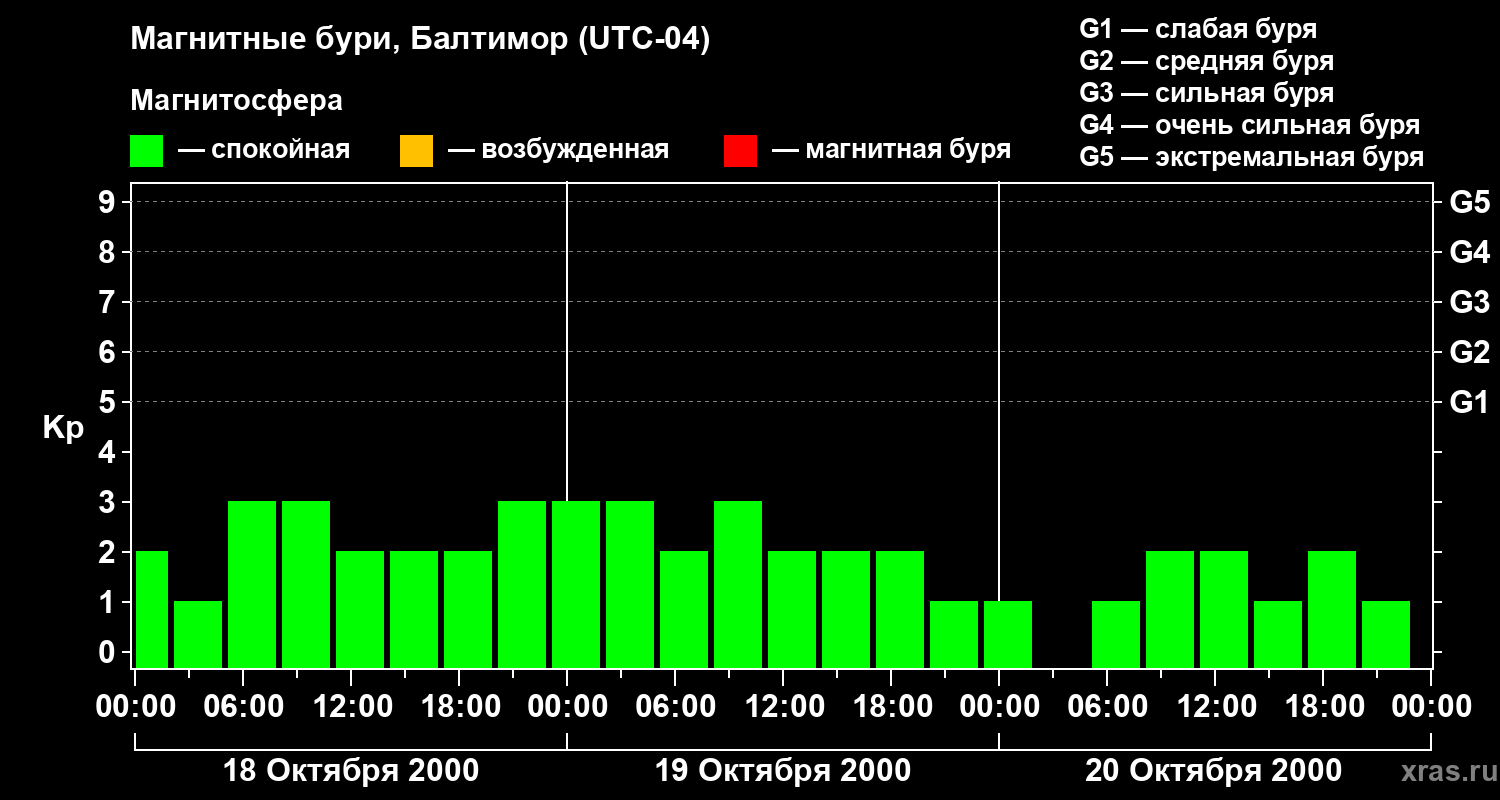Click the first bar on 18 October
The height and width of the screenshot is (800, 1500).
click(152, 609)
